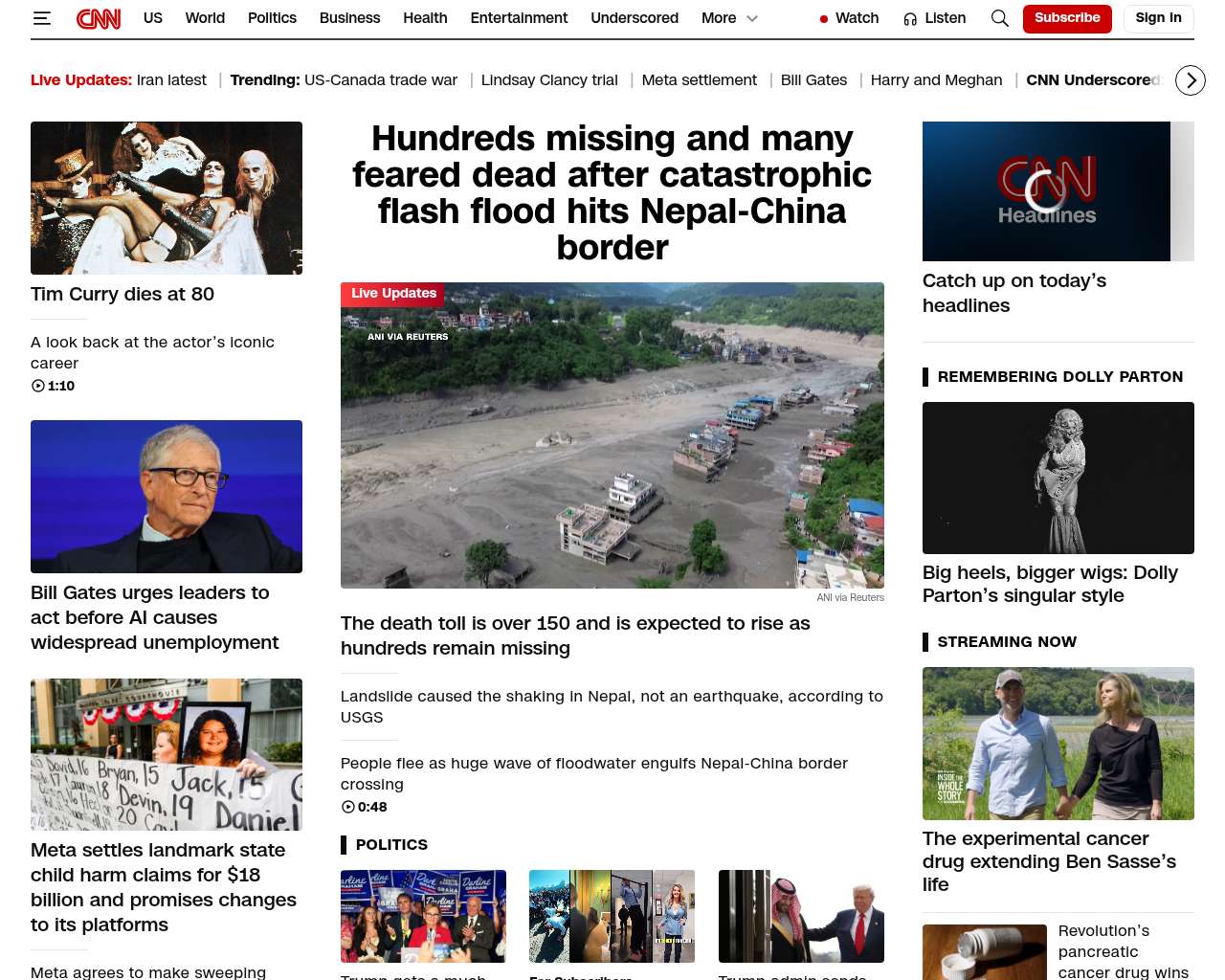Viewport: 1225px width, 980px height.
Task: Open trending US-Canada trade war link
Action: (381, 80)
